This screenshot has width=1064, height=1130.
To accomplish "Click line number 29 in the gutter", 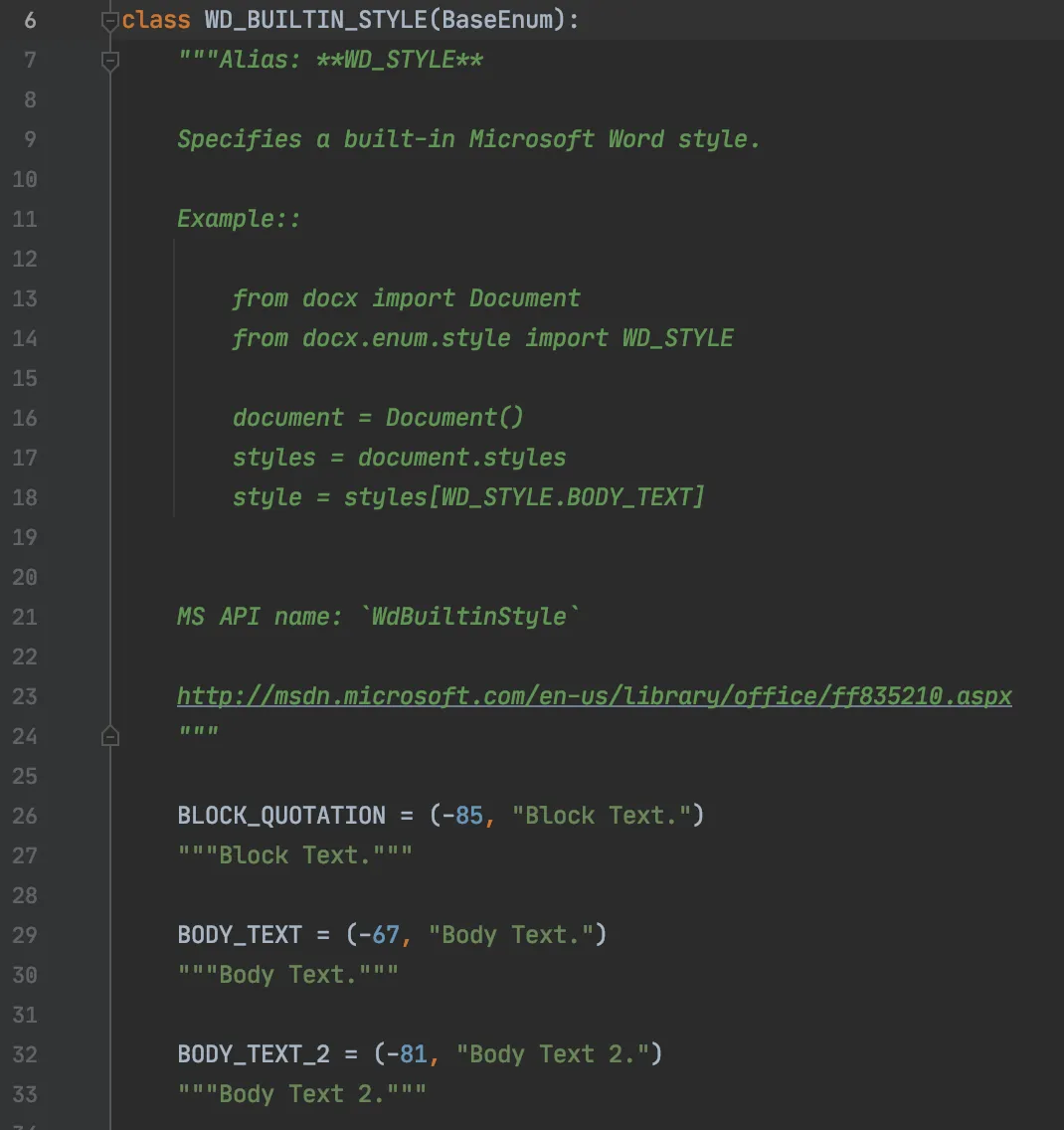I will (25, 935).
